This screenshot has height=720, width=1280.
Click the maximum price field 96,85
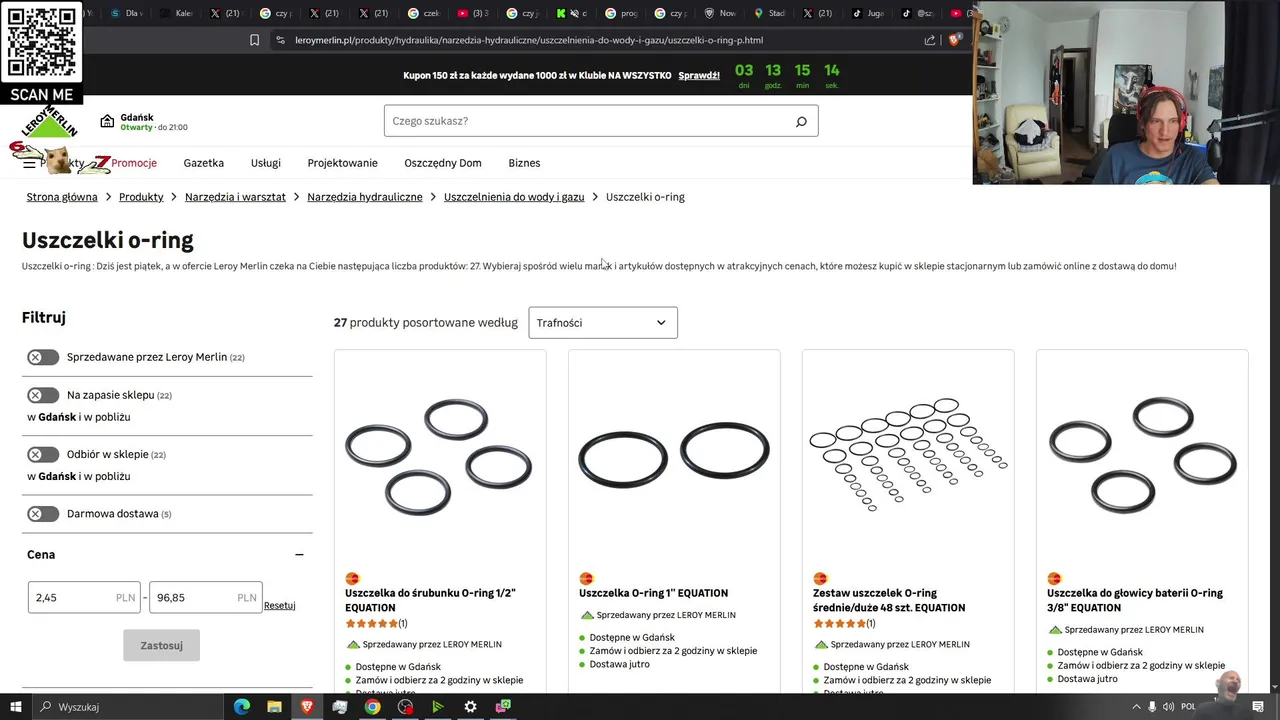pos(205,598)
